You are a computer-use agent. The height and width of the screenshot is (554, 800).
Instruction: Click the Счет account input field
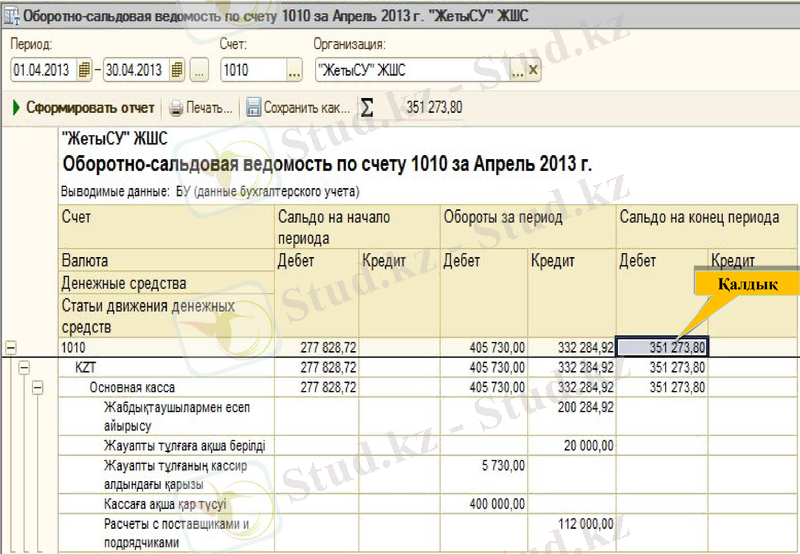[251, 70]
